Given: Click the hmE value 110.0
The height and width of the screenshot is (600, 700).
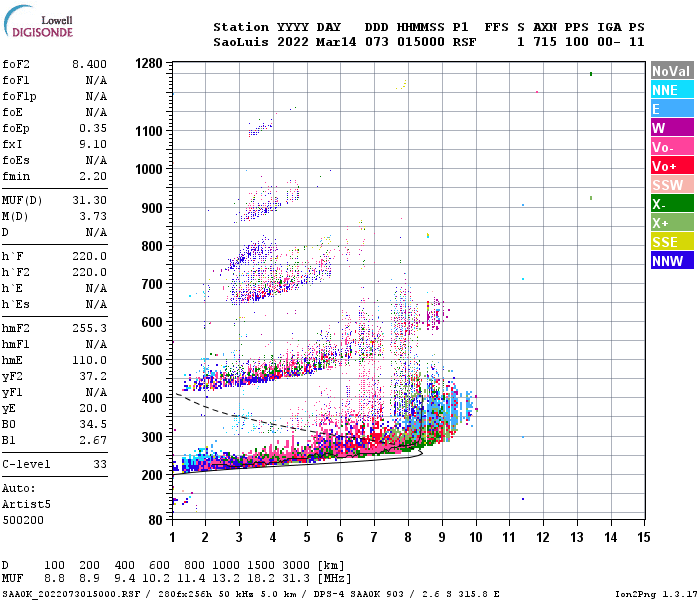Looking at the screenshot, I should (x=90, y=360).
